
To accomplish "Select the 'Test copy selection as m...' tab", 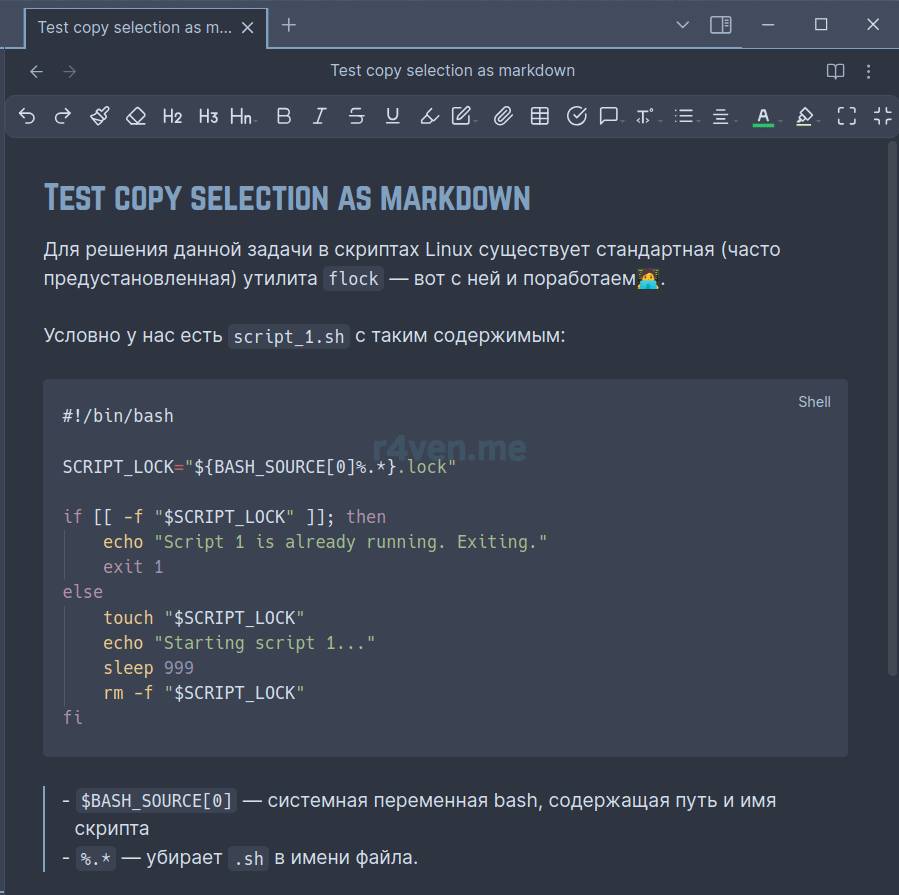I will click(134, 27).
